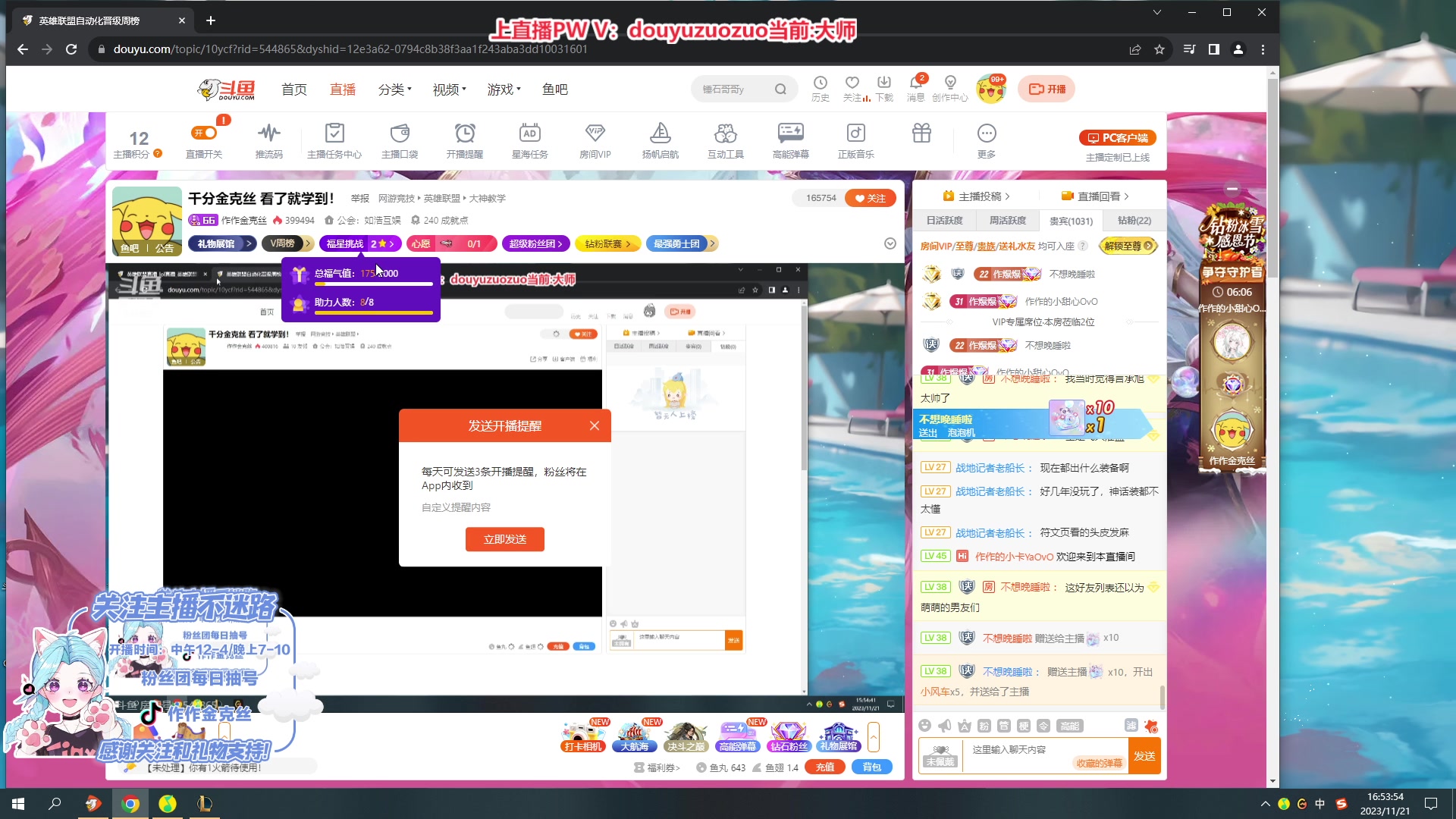Viewport: 1456px width, 819px height.
Task: Expand the activity icons up-arrow
Action: (874, 736)
